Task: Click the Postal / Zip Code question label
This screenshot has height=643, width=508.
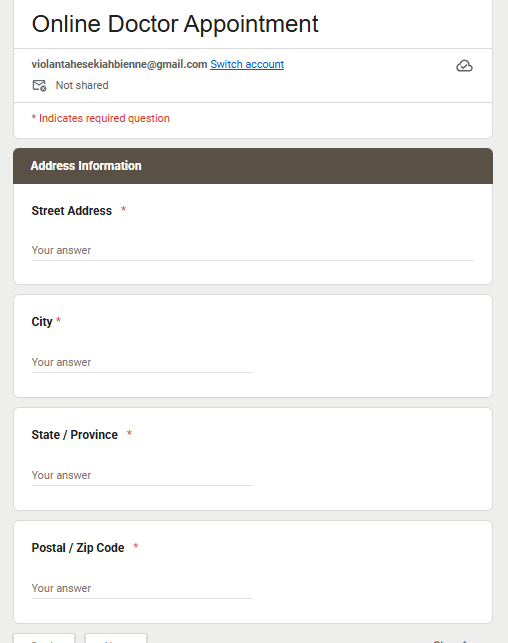Action: click(78, 548)
